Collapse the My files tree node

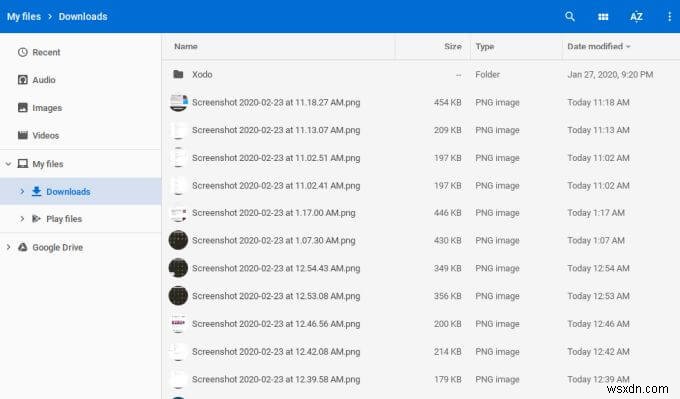coord(8,164)
